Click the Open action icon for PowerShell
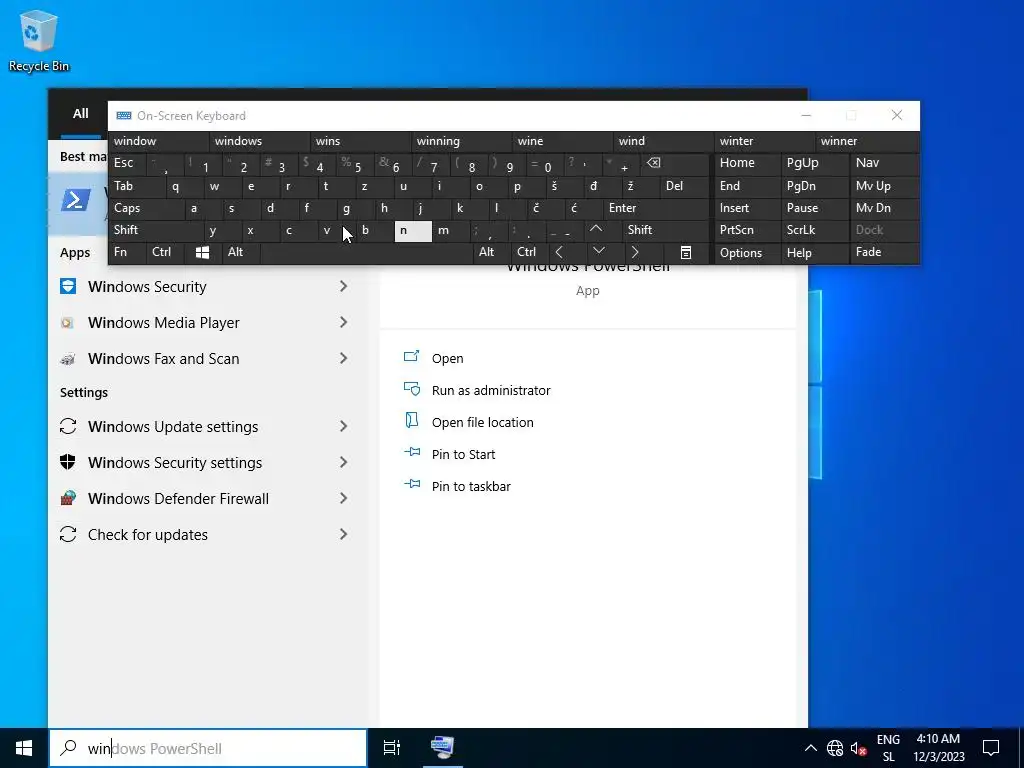The height and width of the screenshot is (768, 1024). pos(411,357)
